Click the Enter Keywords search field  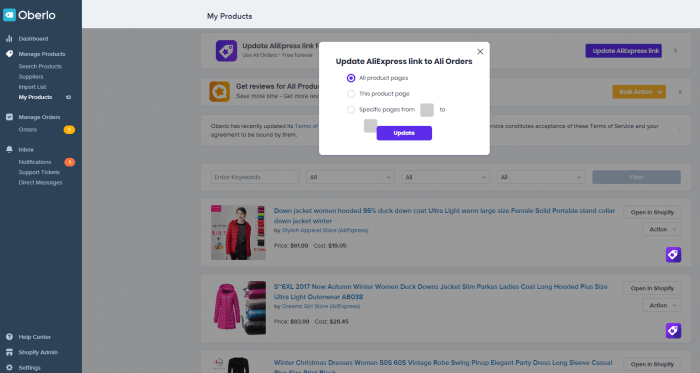[255, 177]
